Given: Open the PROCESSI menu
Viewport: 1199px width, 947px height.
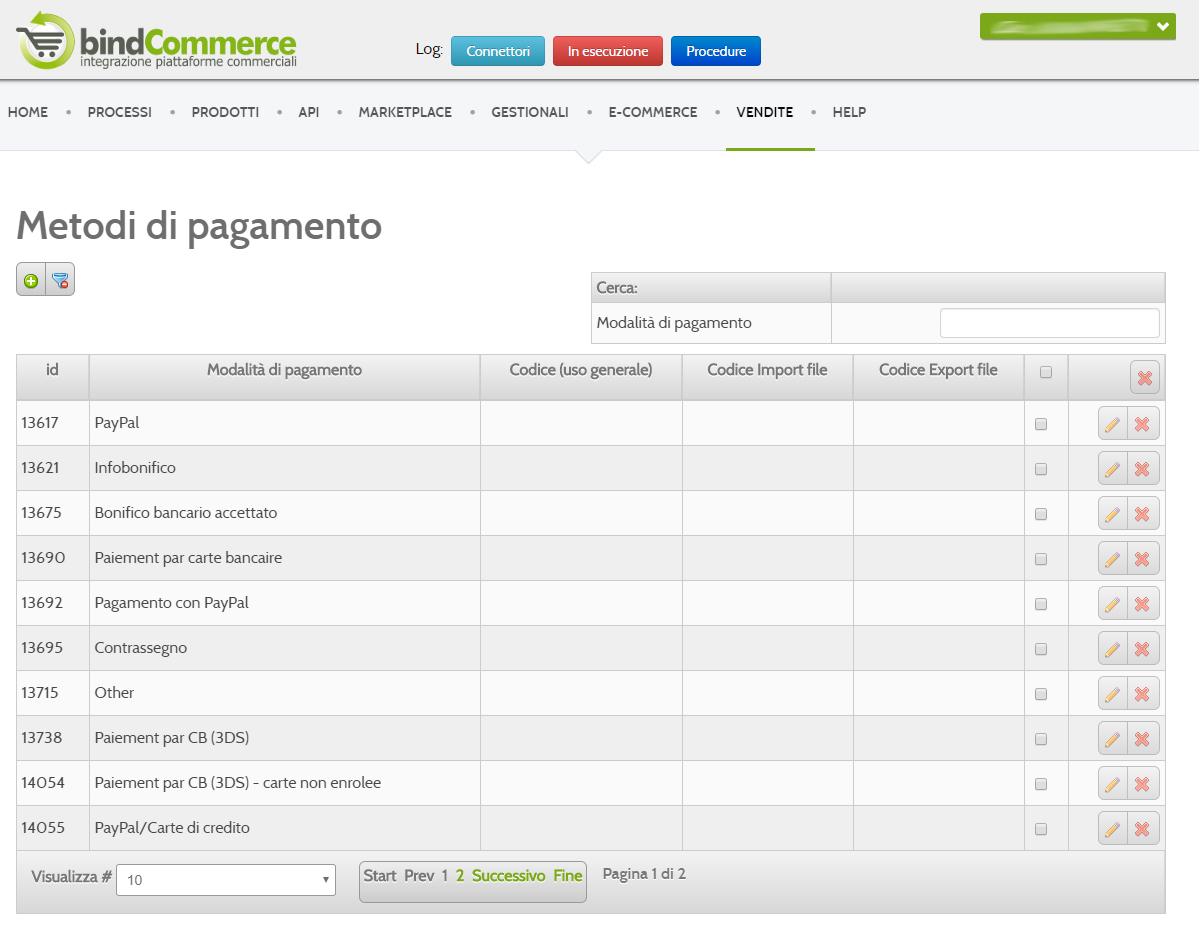Looking at the screenshot, I should 119,112.
